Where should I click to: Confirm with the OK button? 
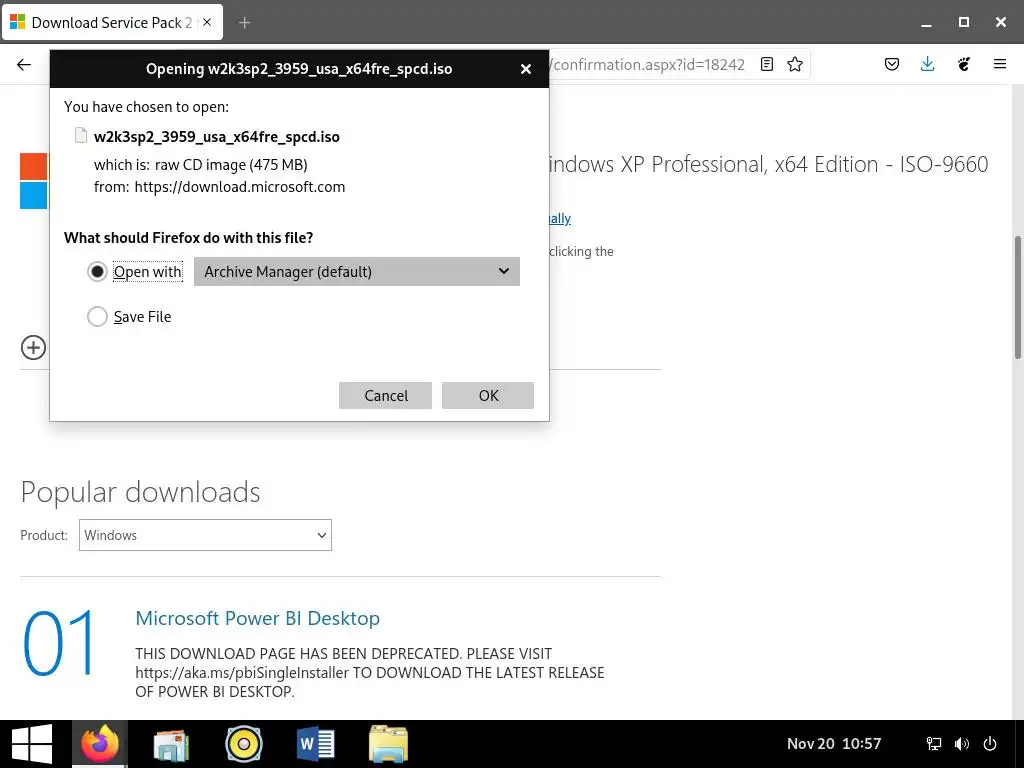488,396
